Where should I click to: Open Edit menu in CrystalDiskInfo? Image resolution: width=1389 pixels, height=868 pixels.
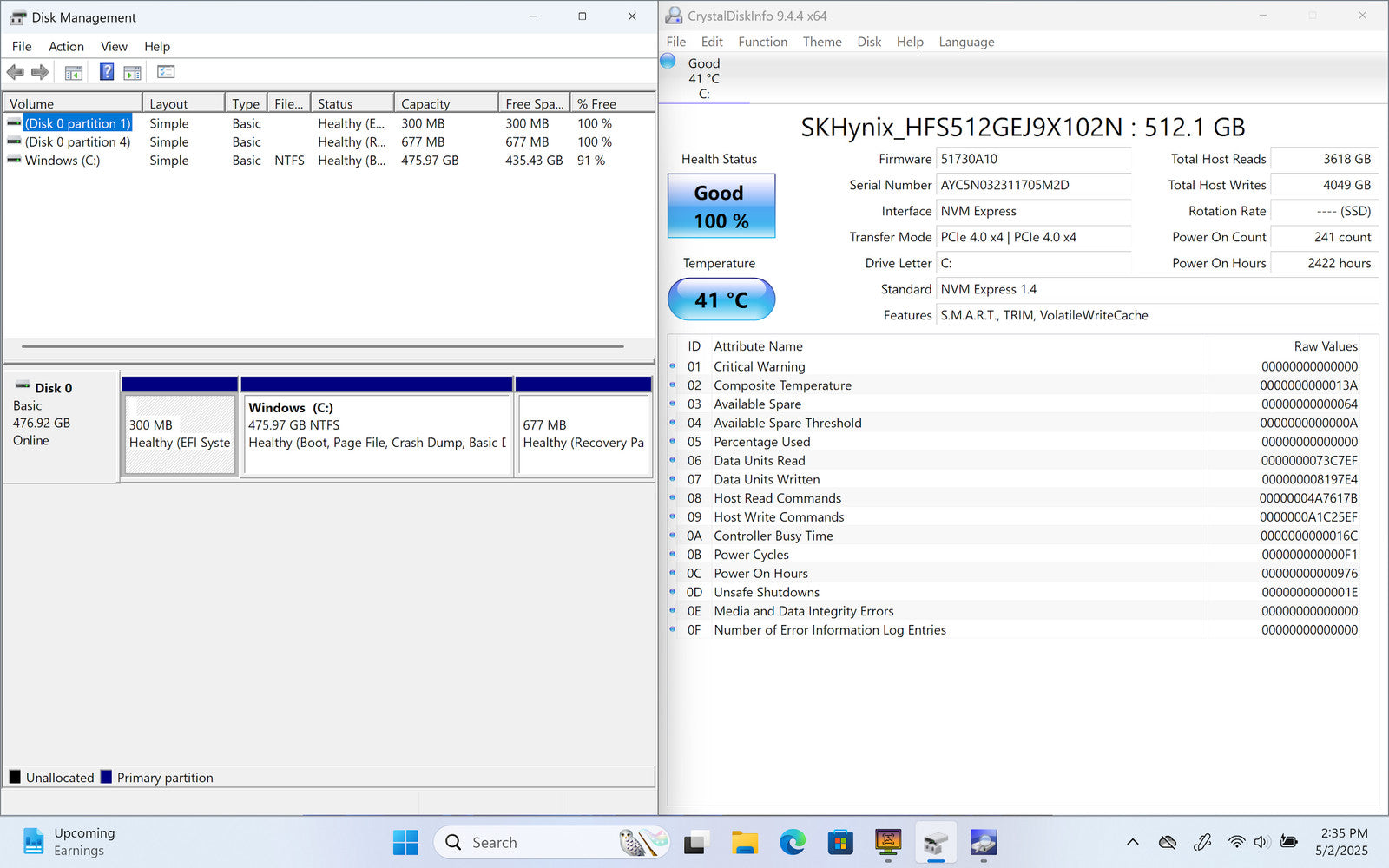[712, 42]
